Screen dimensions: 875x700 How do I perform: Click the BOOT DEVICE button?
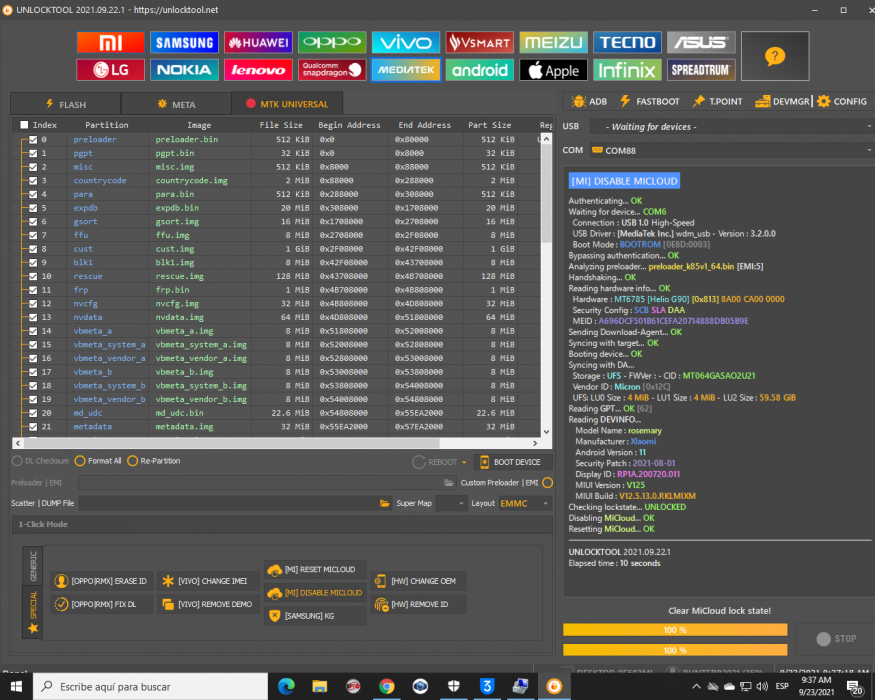pos(513,462)
